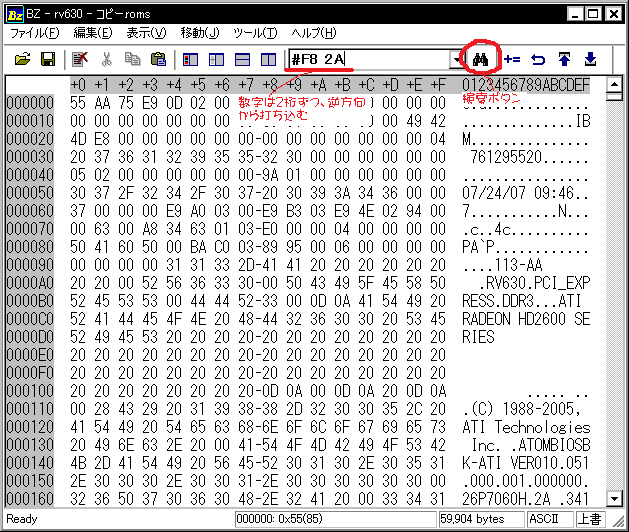Toggle the structure view pane icon
Viewport: 629px width, 532px height.
click(x=216, y=59)
